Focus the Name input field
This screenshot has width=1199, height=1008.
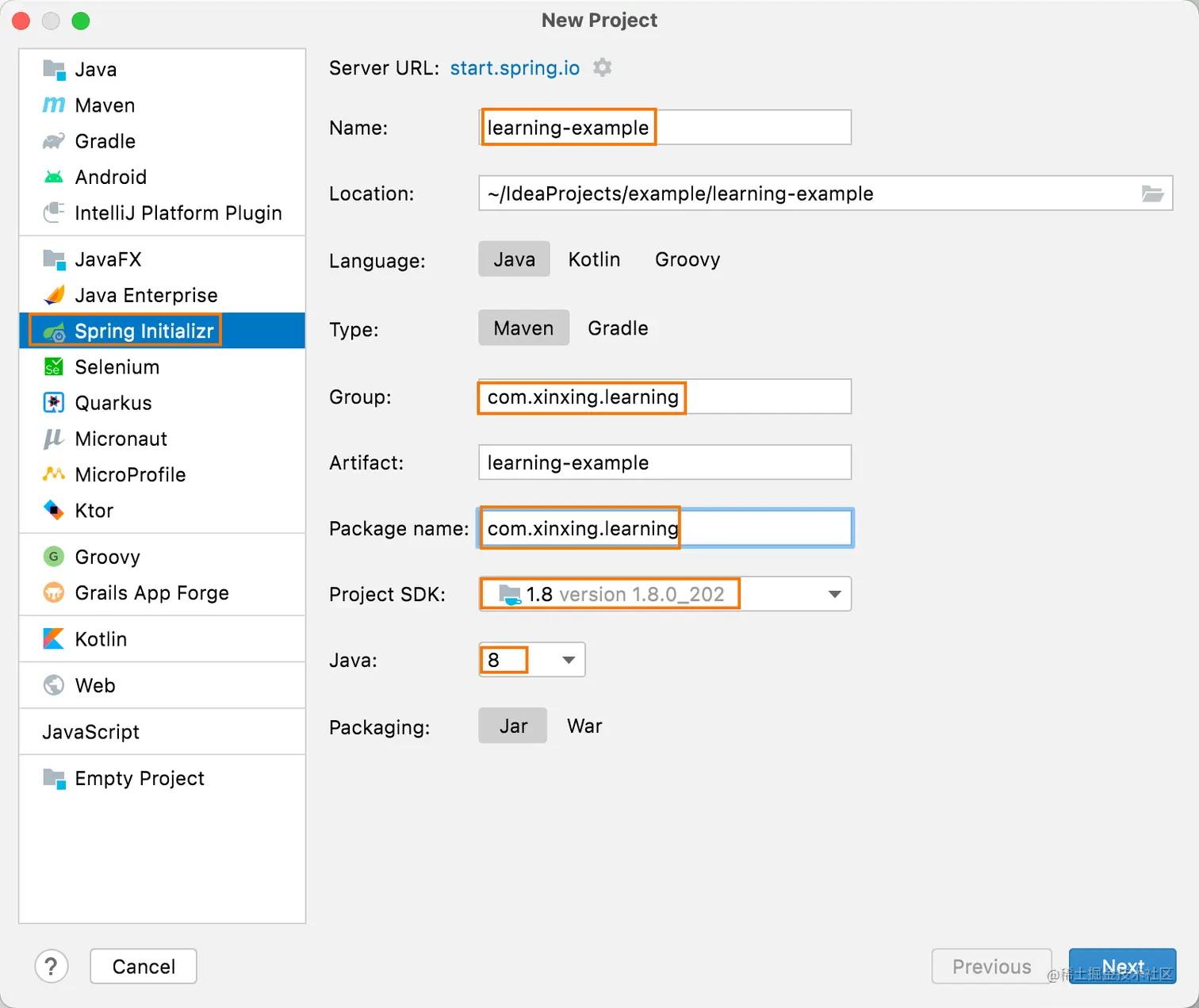pyautogui.click(x=665, y=128)
